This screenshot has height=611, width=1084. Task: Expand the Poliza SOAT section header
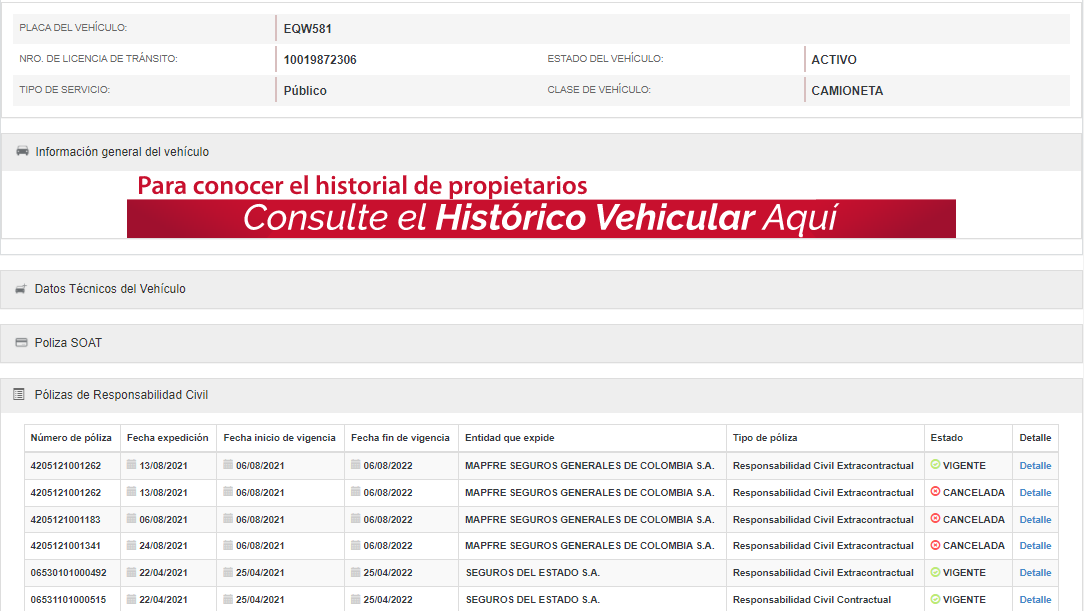(x=68, y=343)
